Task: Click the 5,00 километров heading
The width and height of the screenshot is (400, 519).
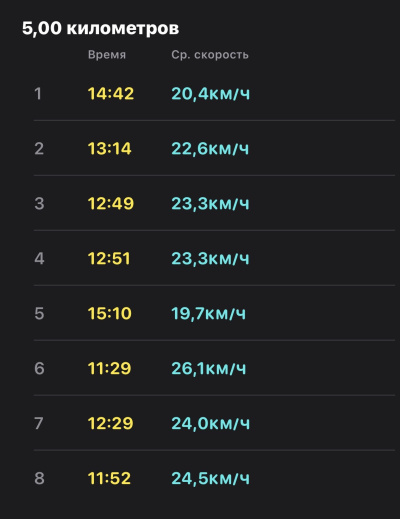Action: pos(100,28)
